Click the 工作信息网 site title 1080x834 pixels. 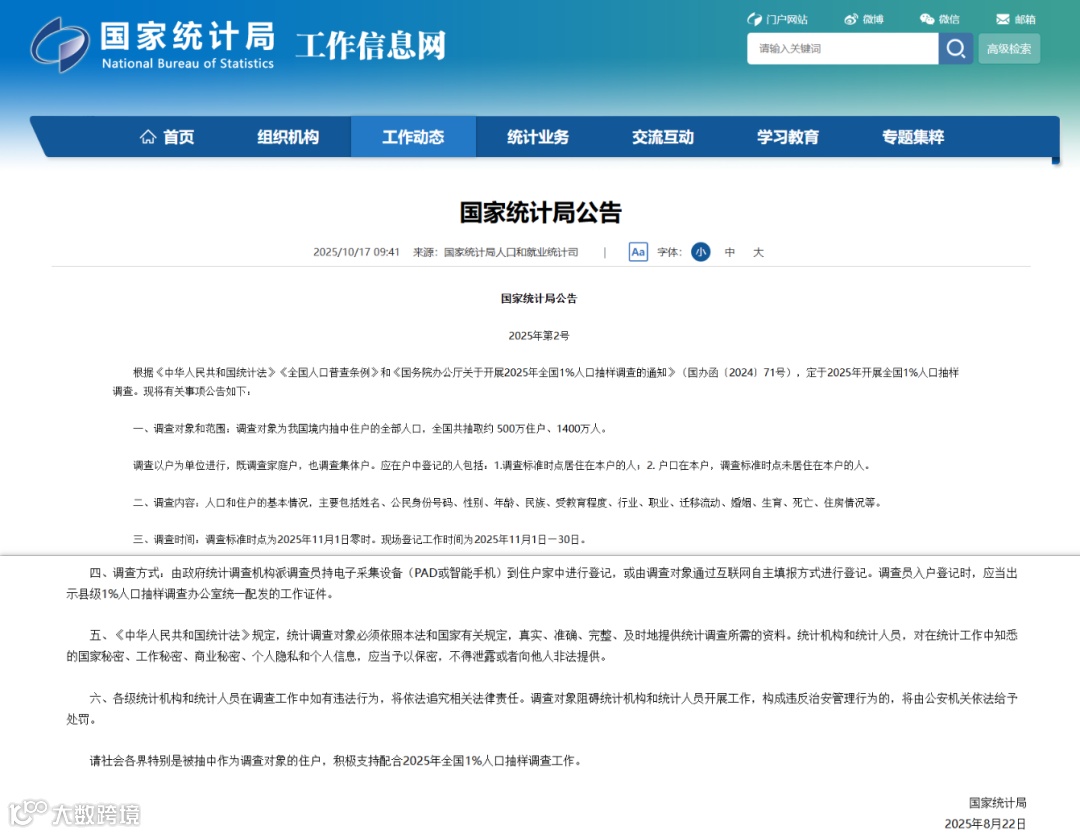tap(371, 45)
